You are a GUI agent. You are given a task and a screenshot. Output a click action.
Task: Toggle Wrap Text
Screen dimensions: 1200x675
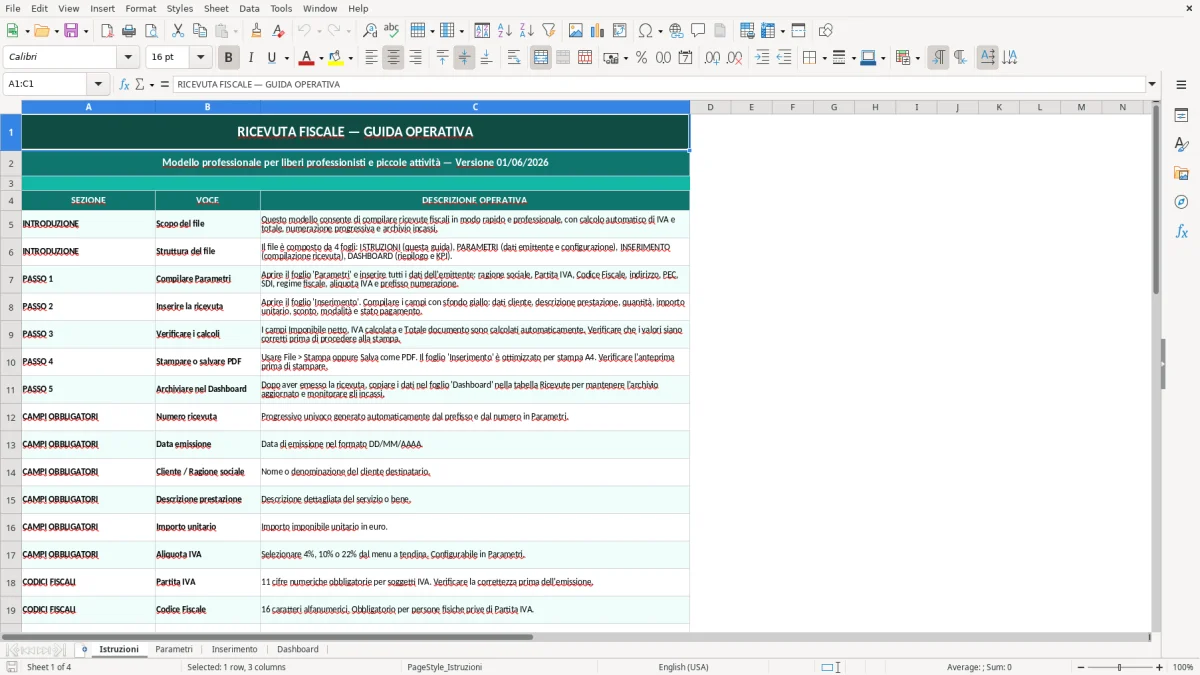pos(514,58)
